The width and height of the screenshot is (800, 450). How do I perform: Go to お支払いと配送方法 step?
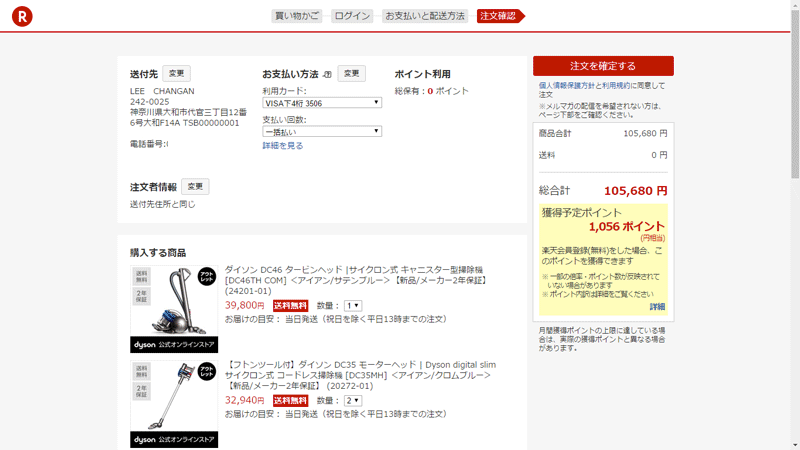424,16
